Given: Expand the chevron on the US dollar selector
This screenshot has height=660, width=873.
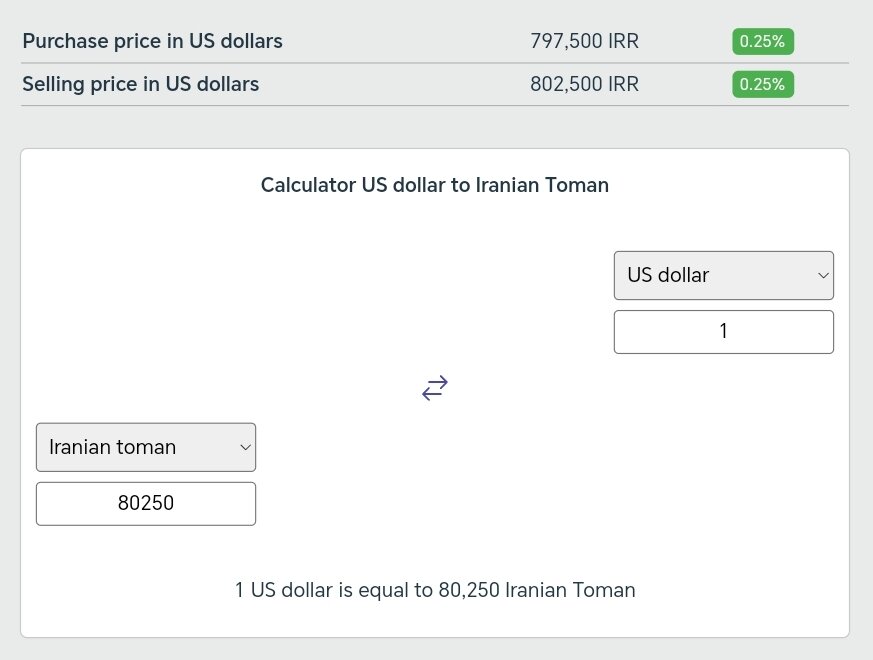Looking at the screenshot, I should click(822, 275).
